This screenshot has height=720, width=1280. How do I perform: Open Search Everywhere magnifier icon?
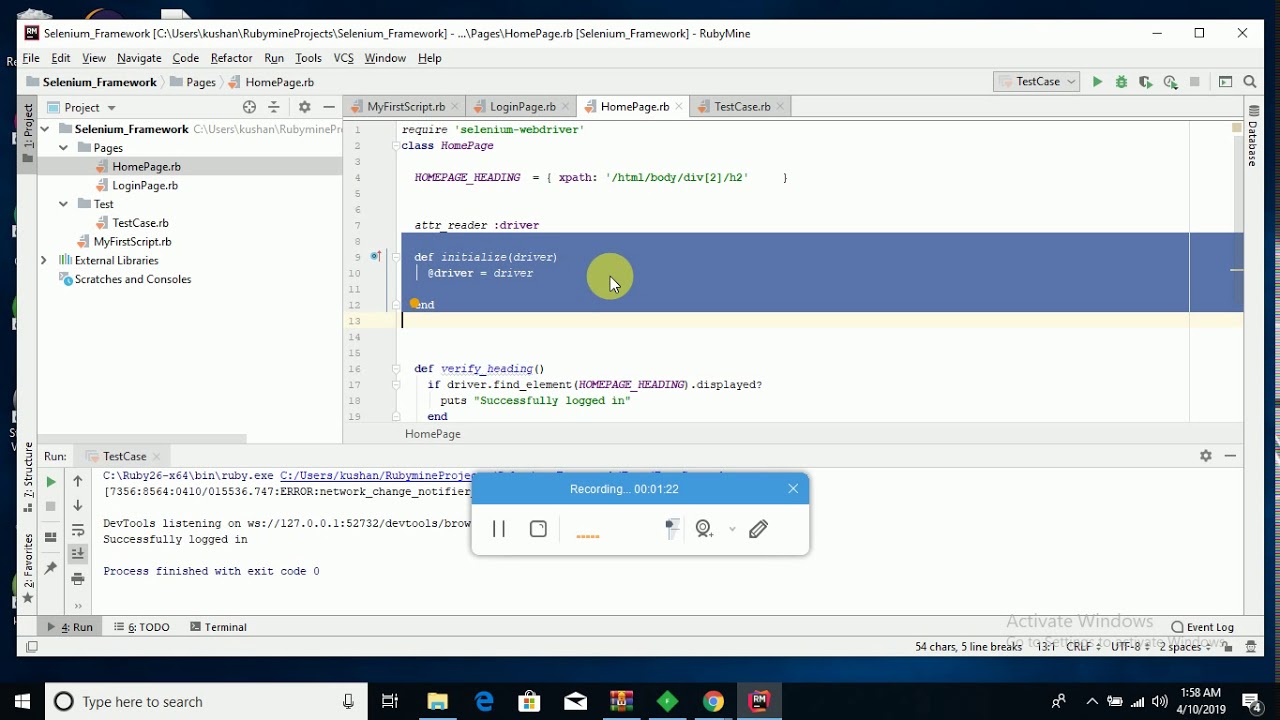[1250, 82]
